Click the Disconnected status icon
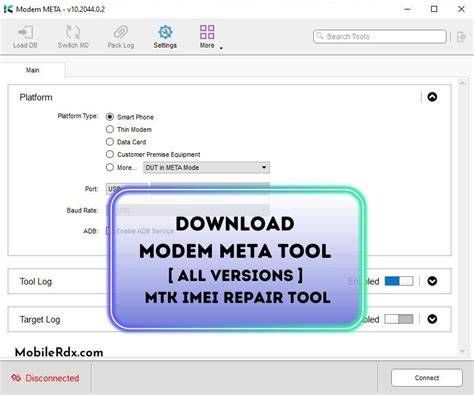The image size is (474, 395). pyautogui.click(x=16, y=378)
